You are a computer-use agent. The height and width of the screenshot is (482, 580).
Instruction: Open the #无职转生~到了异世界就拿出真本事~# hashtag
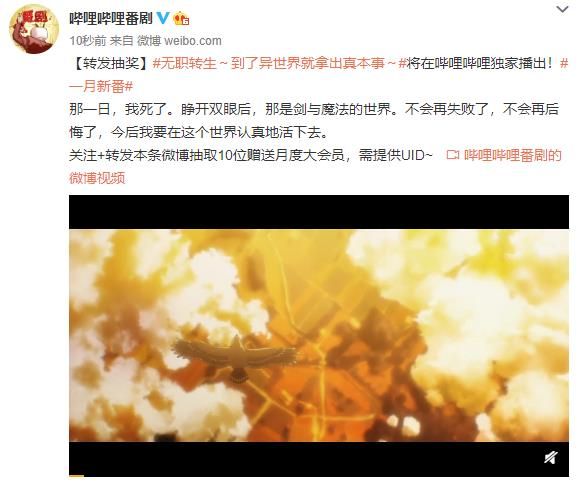pos(279,64)
